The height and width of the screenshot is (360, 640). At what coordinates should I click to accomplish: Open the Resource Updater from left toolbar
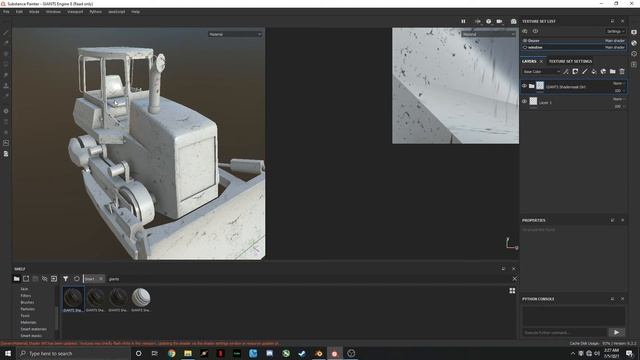pos(6,143)
